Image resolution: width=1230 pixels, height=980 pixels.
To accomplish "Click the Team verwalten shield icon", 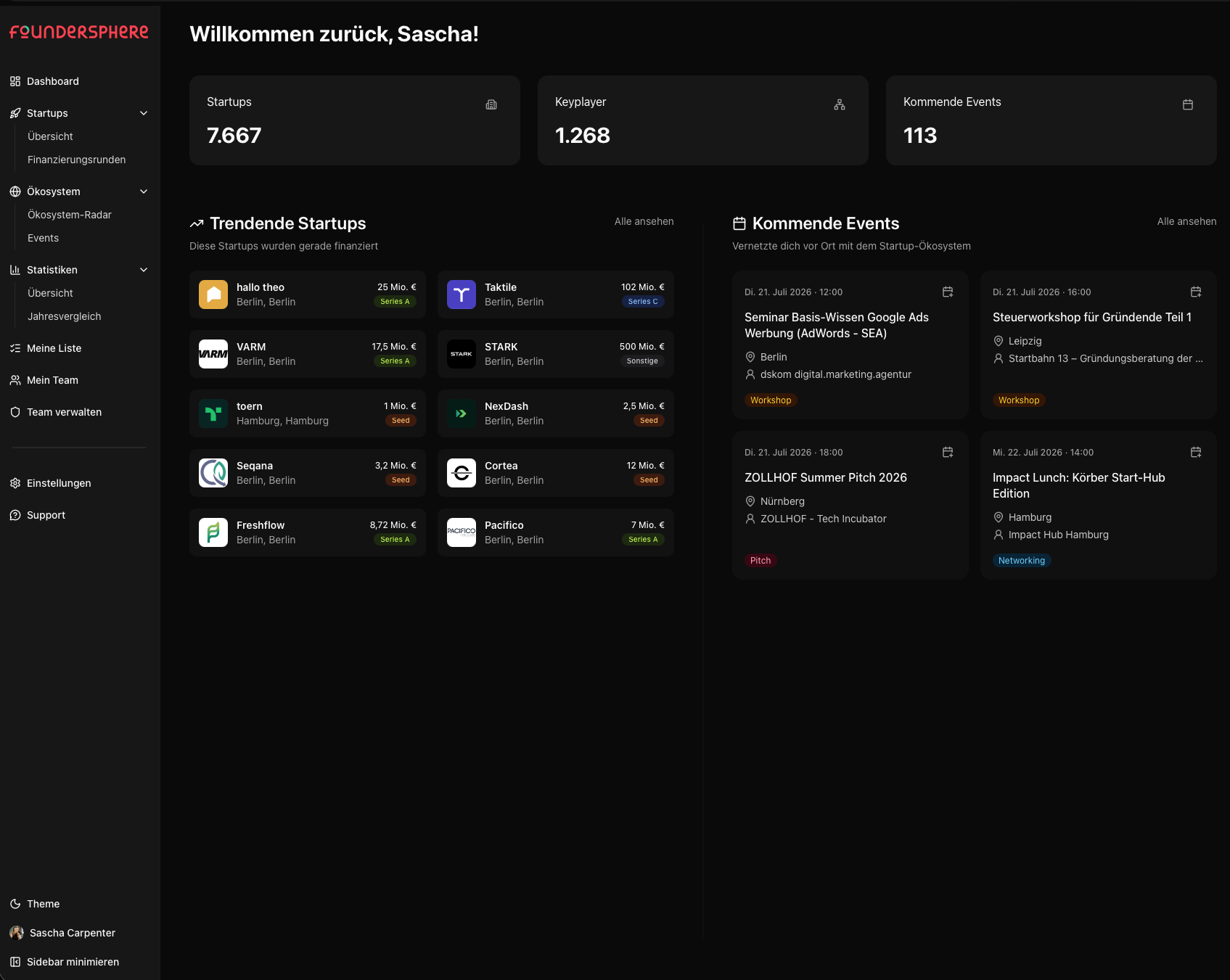I will pyautogui.click(x=15, y=412).
